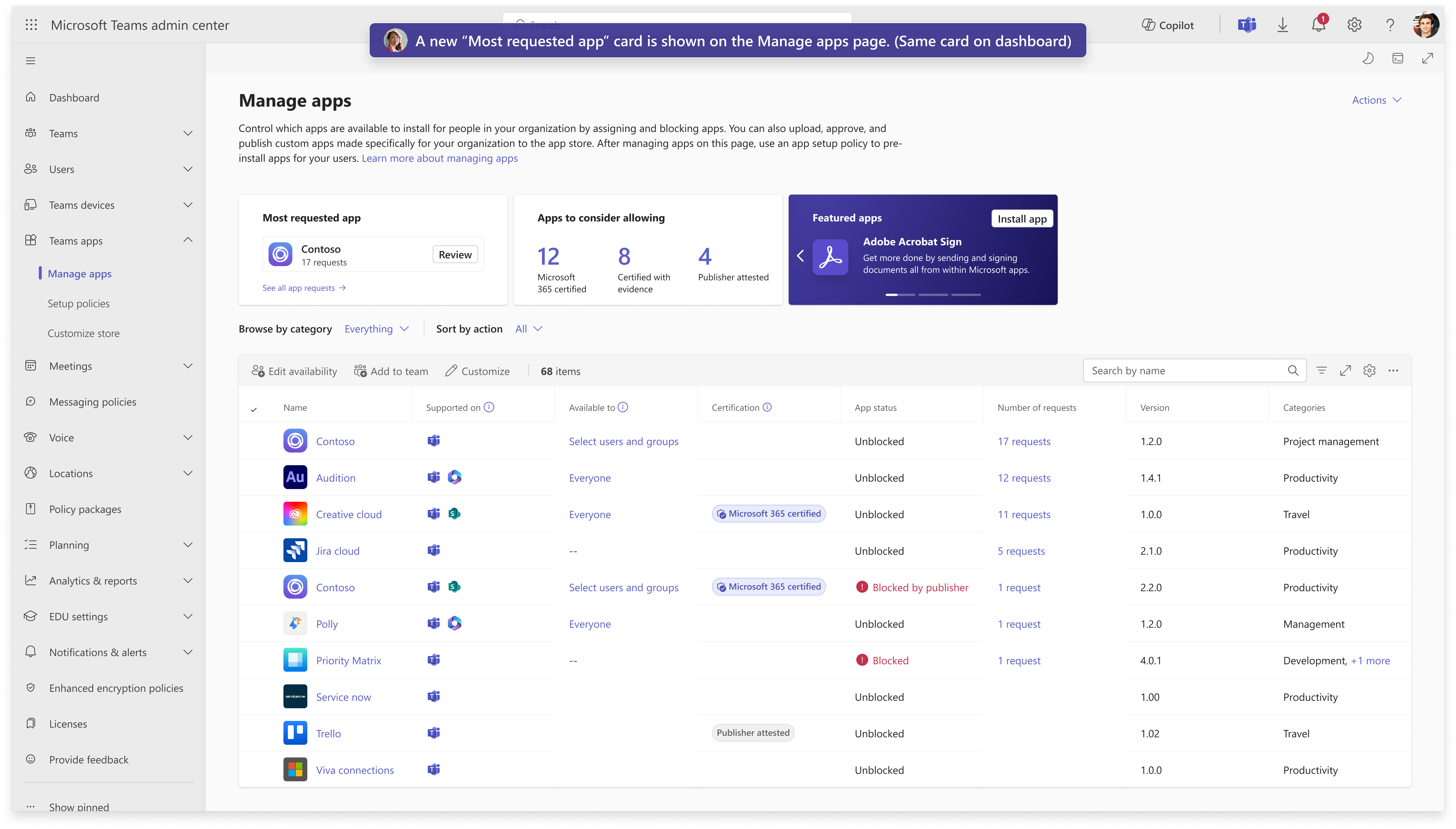Collapse the Teams apps section
The height and width of the screenshot is (829, 1456).
(188, 240)
